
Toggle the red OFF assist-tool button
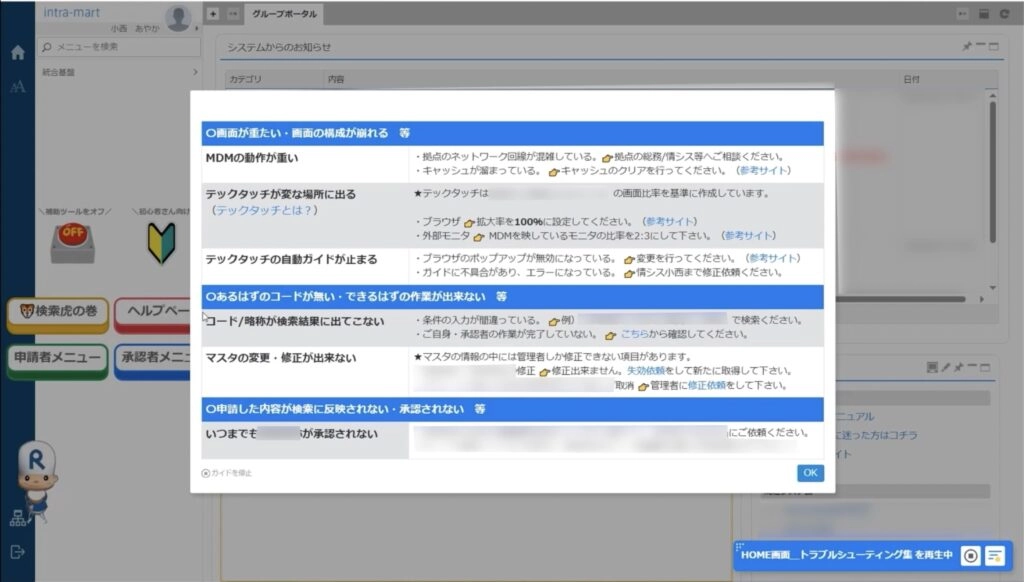[72, 242]
